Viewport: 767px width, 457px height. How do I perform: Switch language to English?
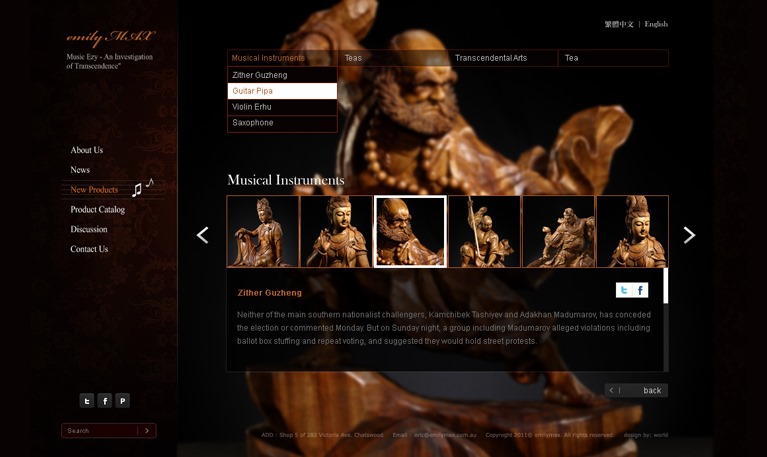coord(656,24)
